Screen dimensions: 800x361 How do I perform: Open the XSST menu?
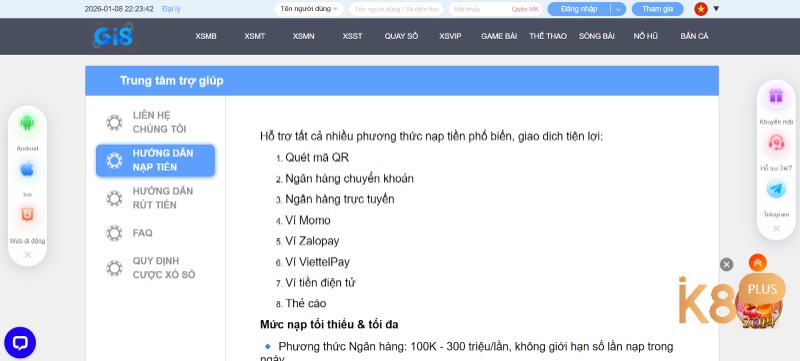tap(353, 36)
